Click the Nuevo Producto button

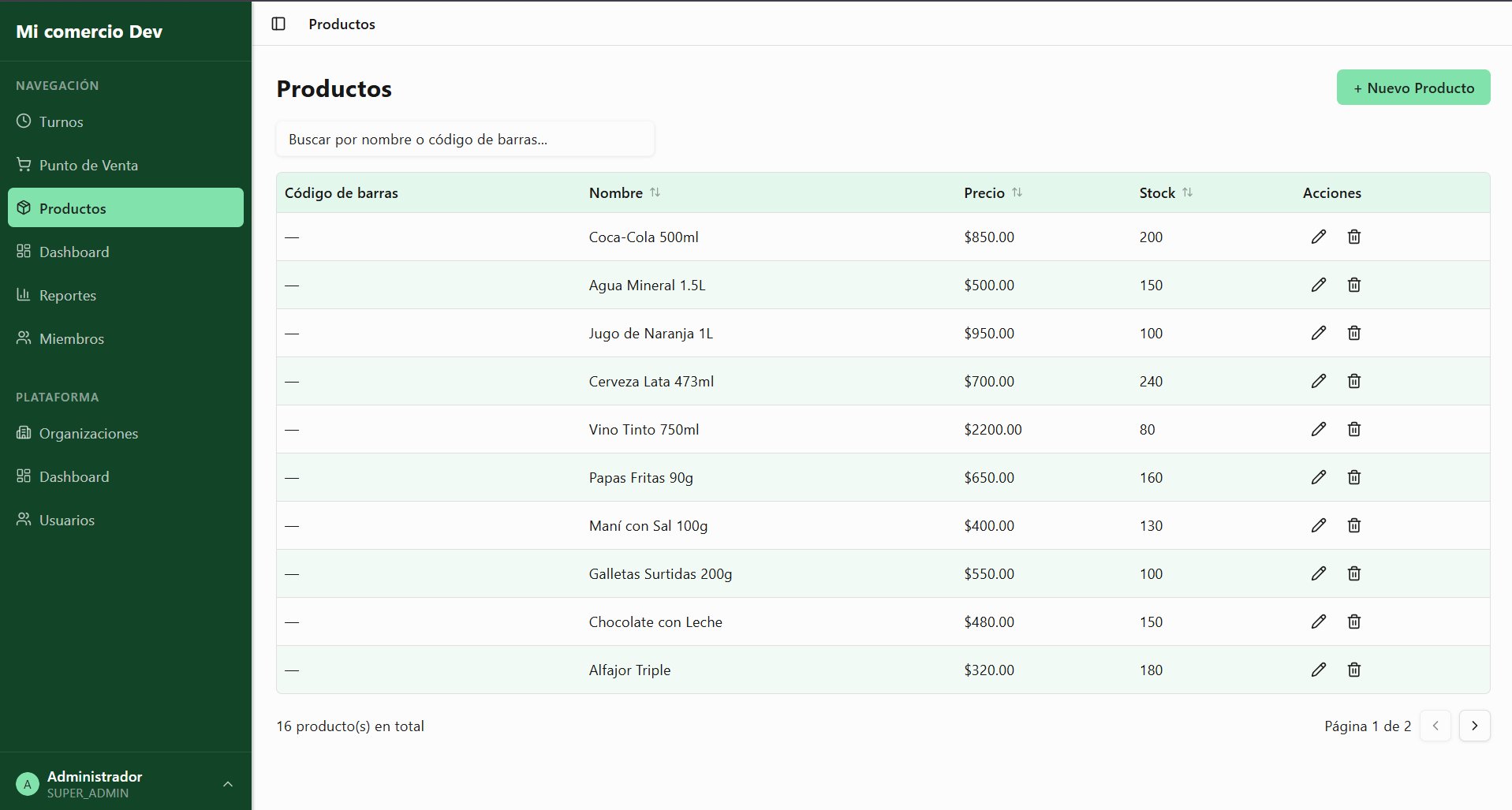[x=1413, y=88]
